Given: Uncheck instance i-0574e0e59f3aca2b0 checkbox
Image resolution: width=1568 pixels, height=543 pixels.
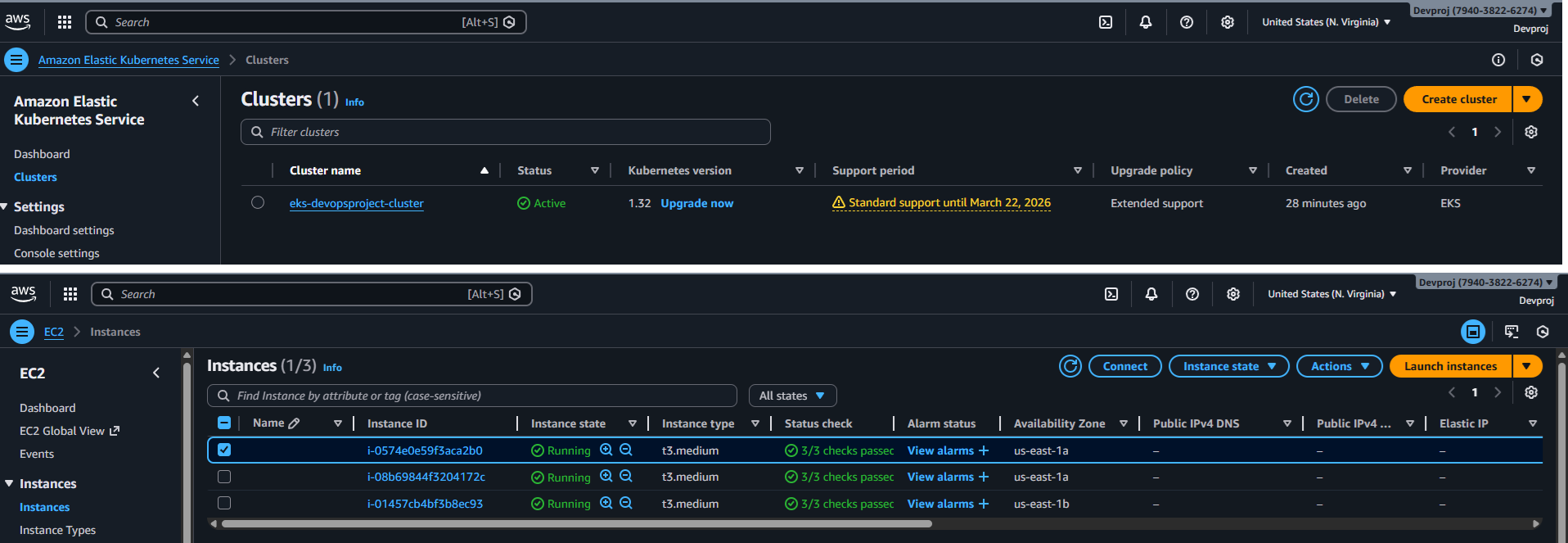Looking at the screenshot, I should [x=224, y=450].
